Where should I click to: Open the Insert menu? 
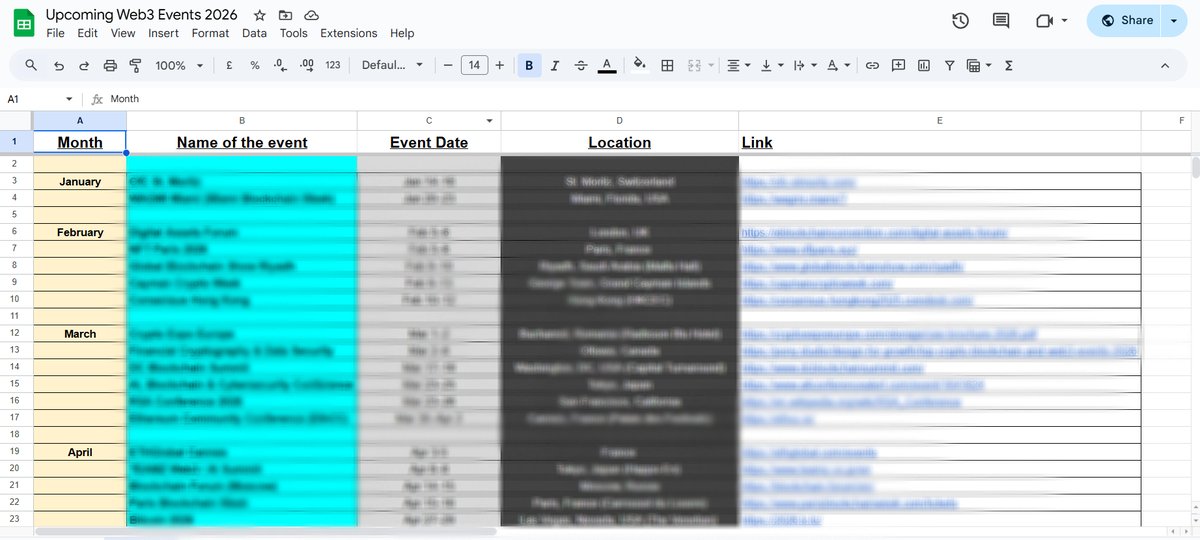coord(163,33)
